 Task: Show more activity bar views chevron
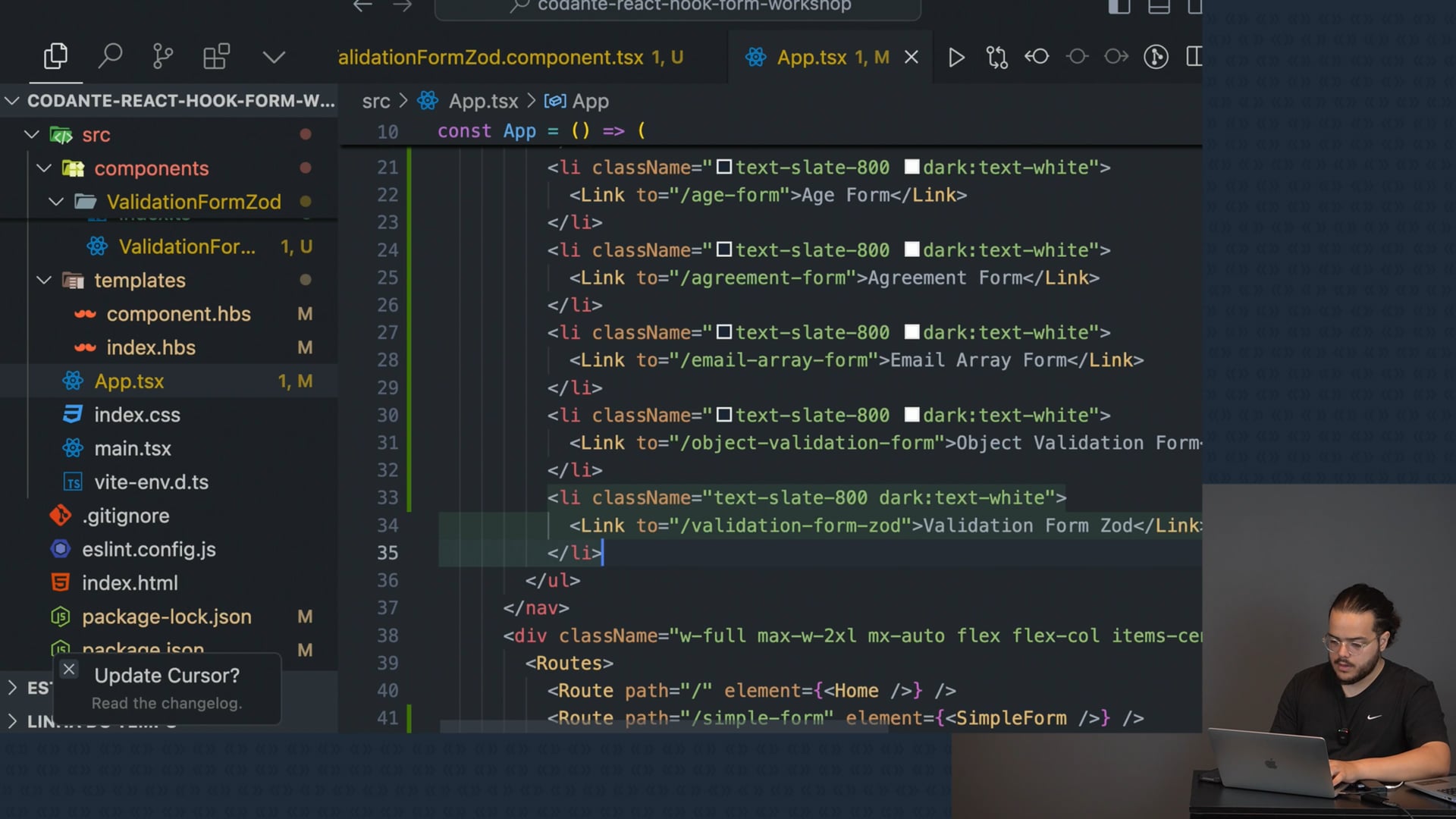274,58
